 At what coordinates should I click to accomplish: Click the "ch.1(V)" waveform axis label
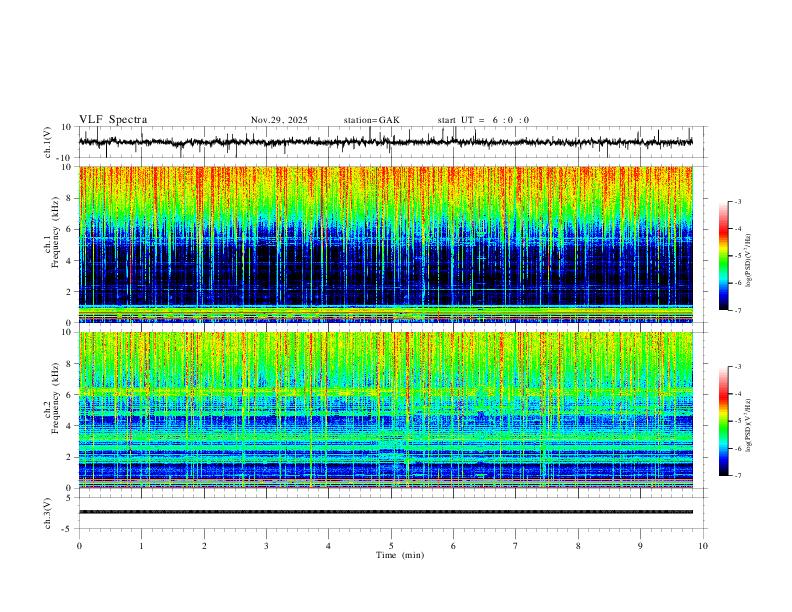tap(48, 142)
